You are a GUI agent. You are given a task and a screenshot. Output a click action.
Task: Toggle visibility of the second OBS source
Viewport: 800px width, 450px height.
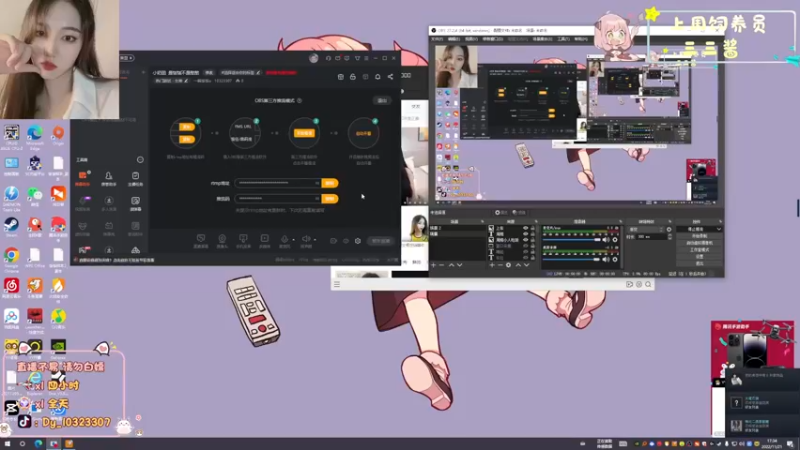(526, 234)
